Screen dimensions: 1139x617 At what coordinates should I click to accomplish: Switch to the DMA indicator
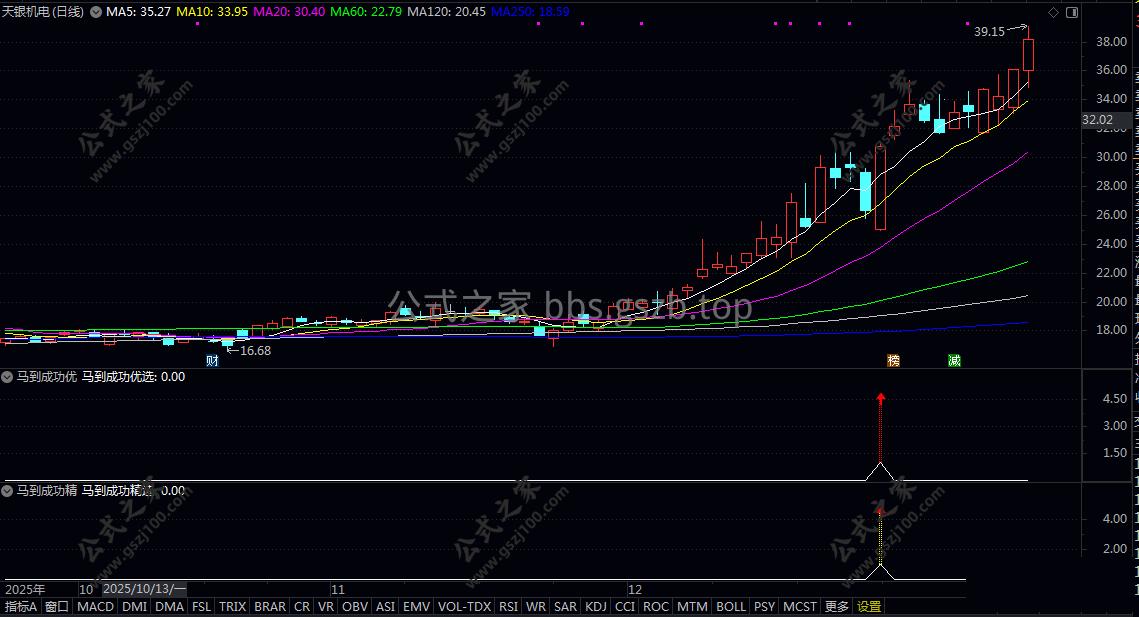tap(169, 607)
